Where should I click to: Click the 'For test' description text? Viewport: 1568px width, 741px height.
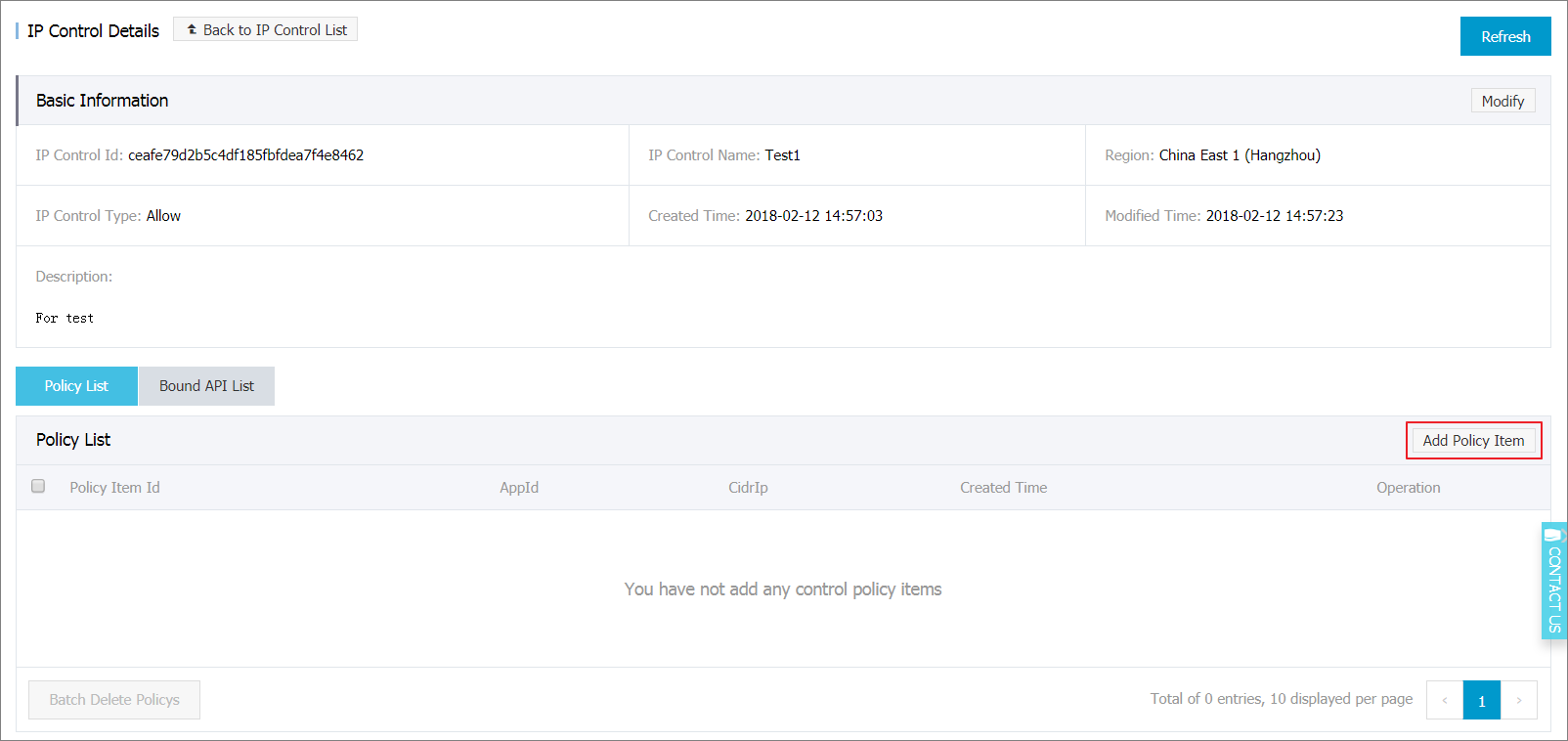tap(65, 318)
